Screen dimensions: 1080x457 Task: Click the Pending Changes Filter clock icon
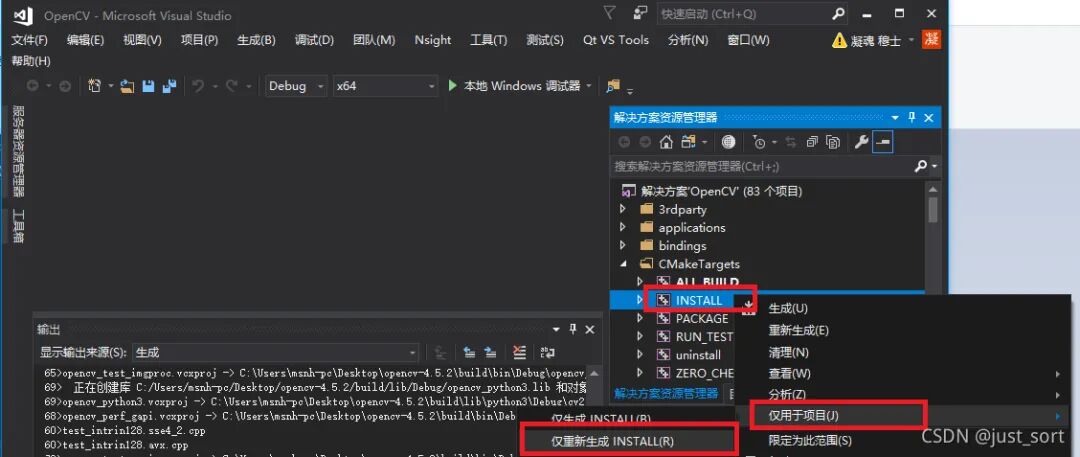(x=759, y=142)
